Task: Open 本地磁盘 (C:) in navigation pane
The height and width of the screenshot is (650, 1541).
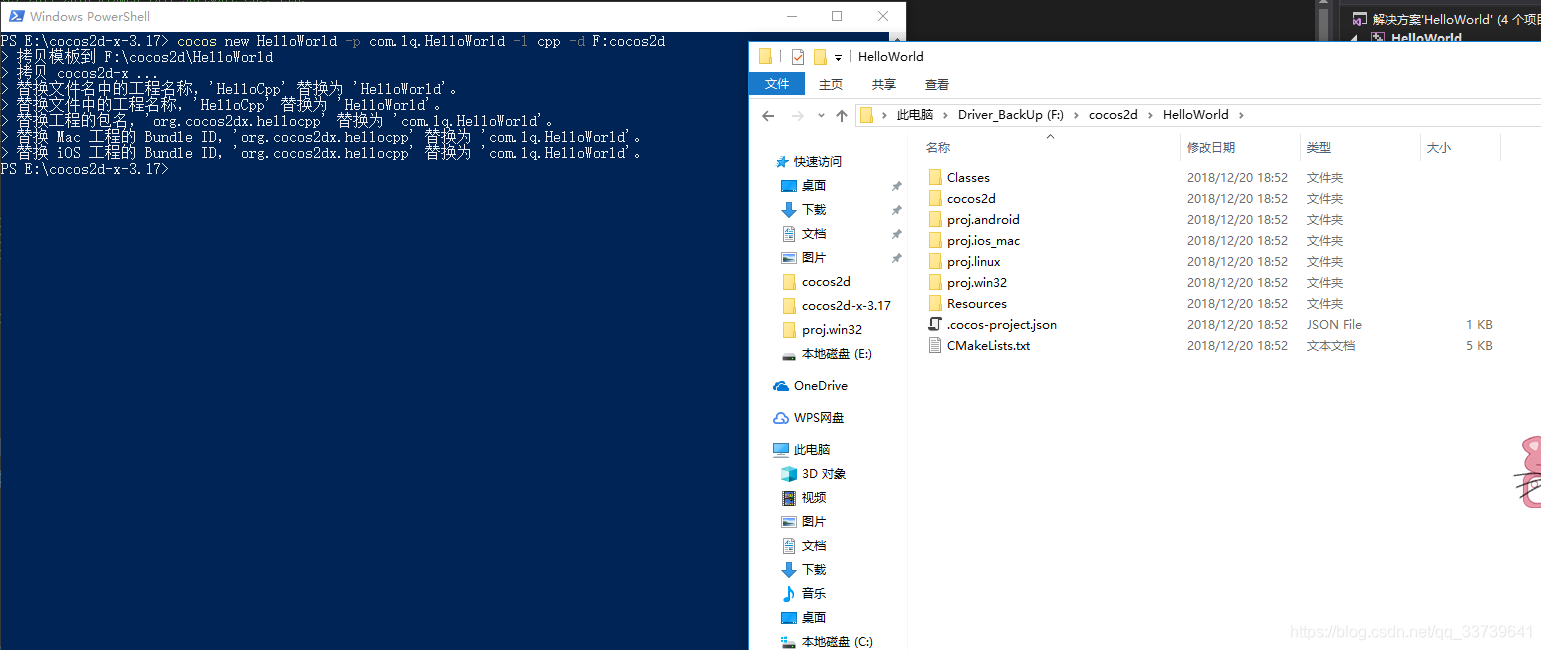Action: click(837, 641)
